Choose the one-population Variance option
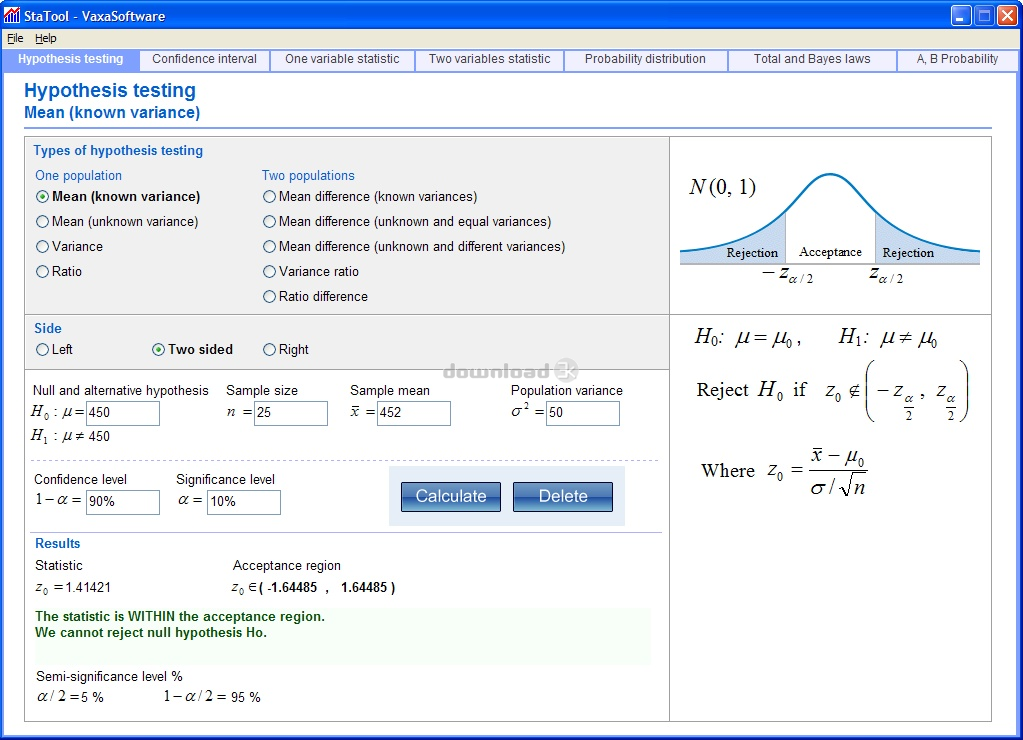 43,247
